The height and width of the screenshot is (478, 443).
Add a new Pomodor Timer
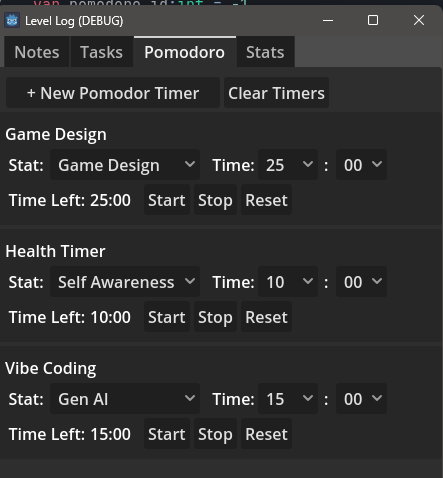click(113, 93)
